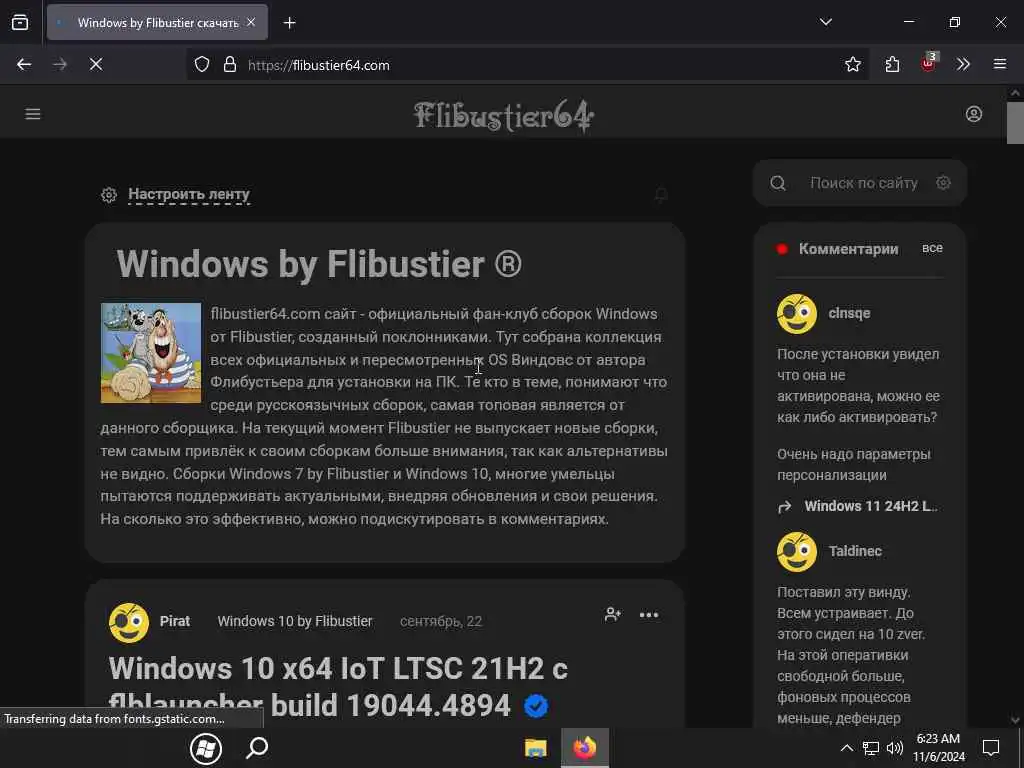Show все comments link
The height and width of the screenshot is (768, 1024).
coord(932,248)
